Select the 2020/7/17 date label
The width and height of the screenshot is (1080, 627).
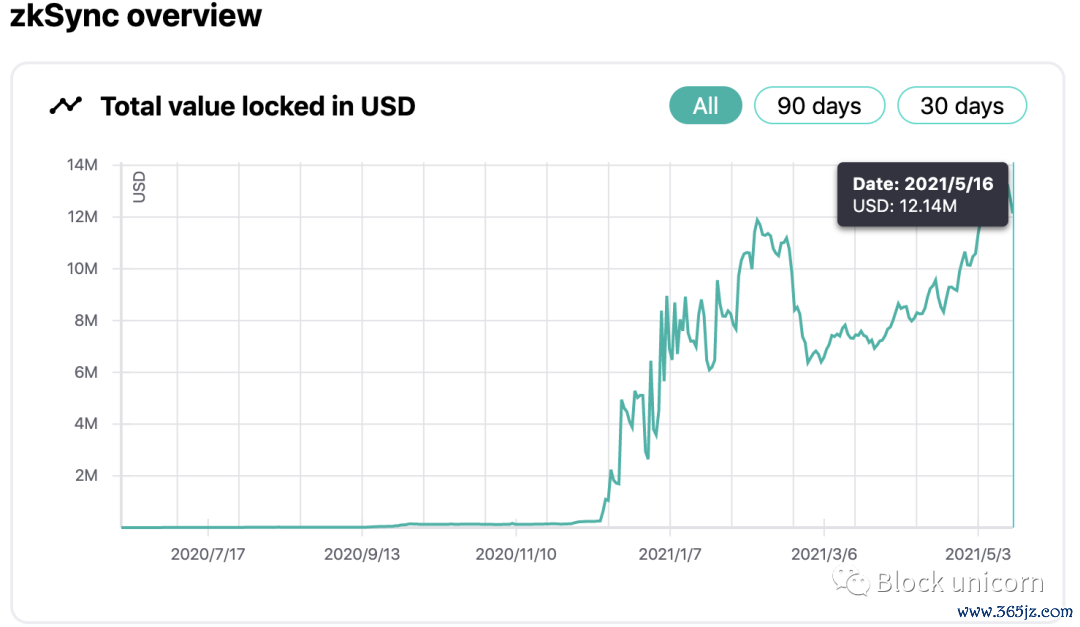[x=209, y=552]
